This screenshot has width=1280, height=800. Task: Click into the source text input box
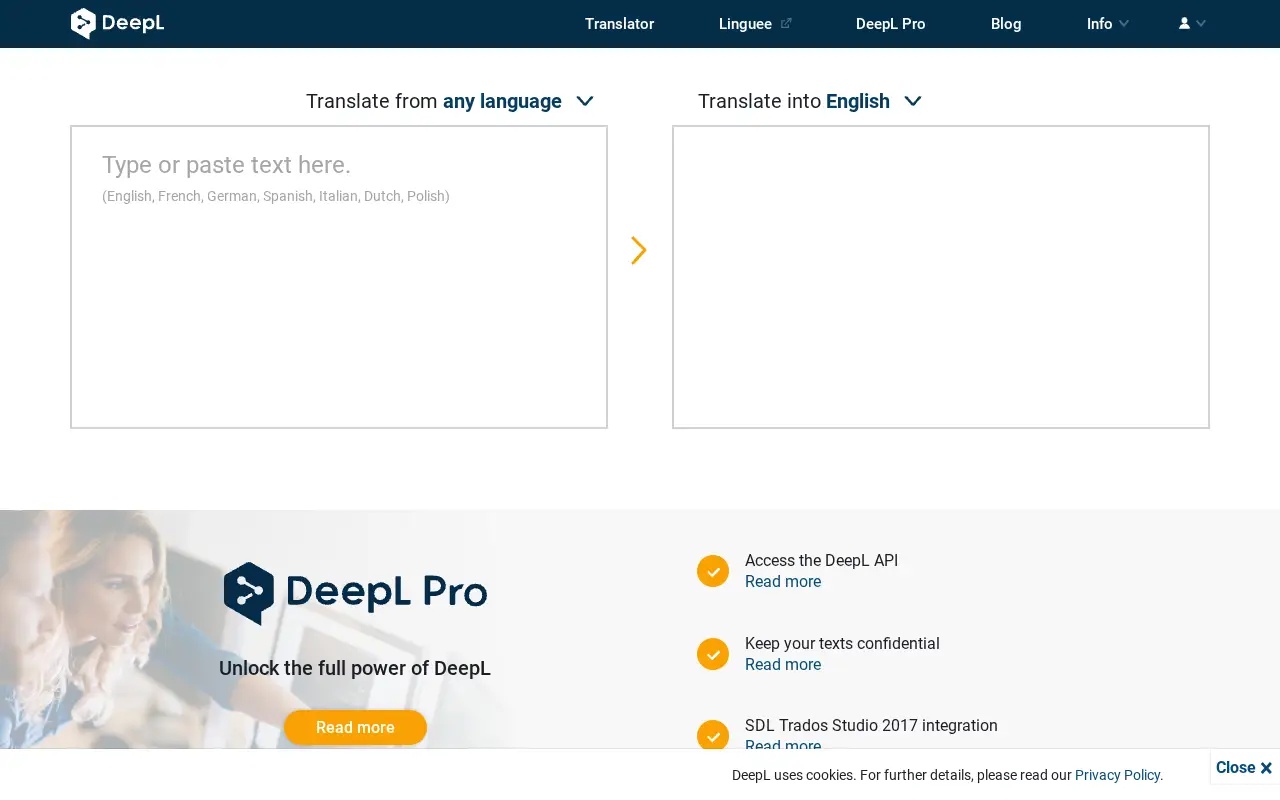[339, 277]
